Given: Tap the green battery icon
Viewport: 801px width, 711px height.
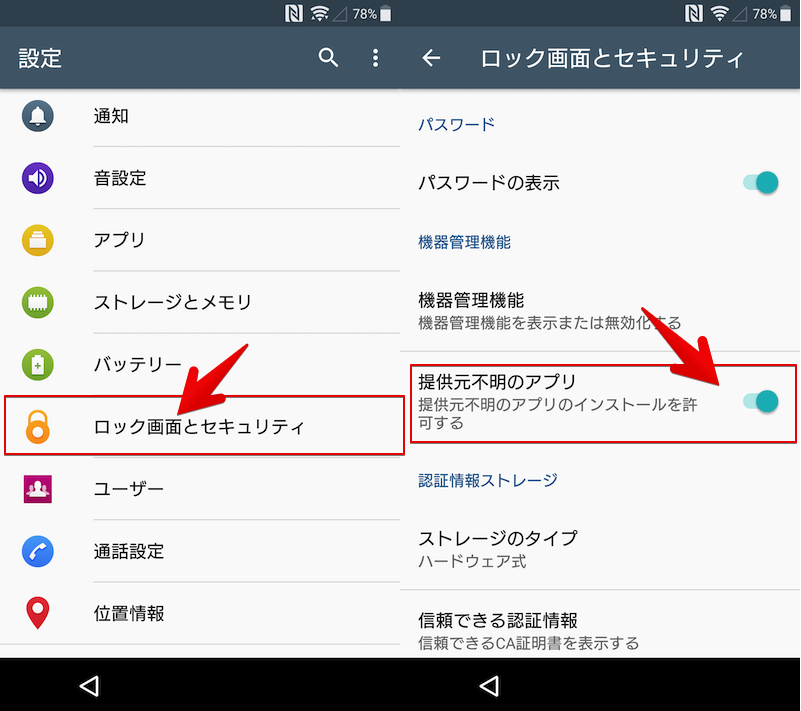Looking at the screenshot, I should (x=38, y=364).
